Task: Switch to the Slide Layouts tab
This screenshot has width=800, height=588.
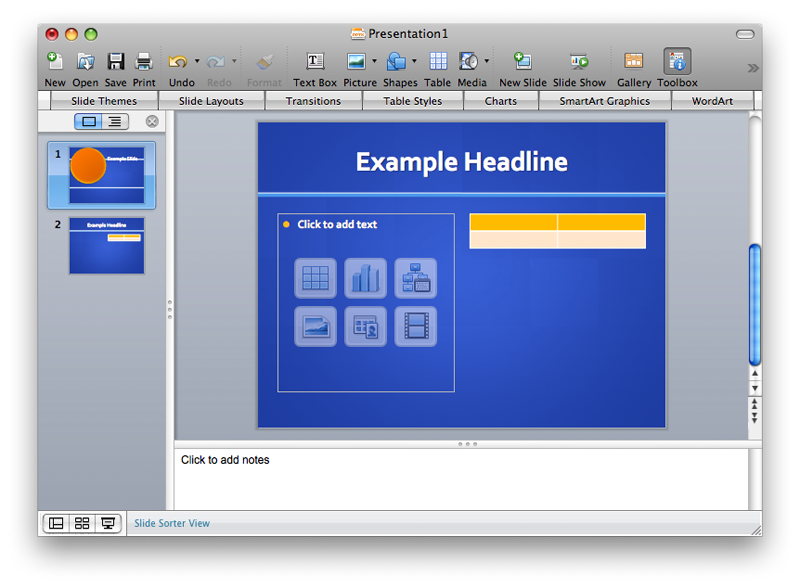Action: click(211, 101)
